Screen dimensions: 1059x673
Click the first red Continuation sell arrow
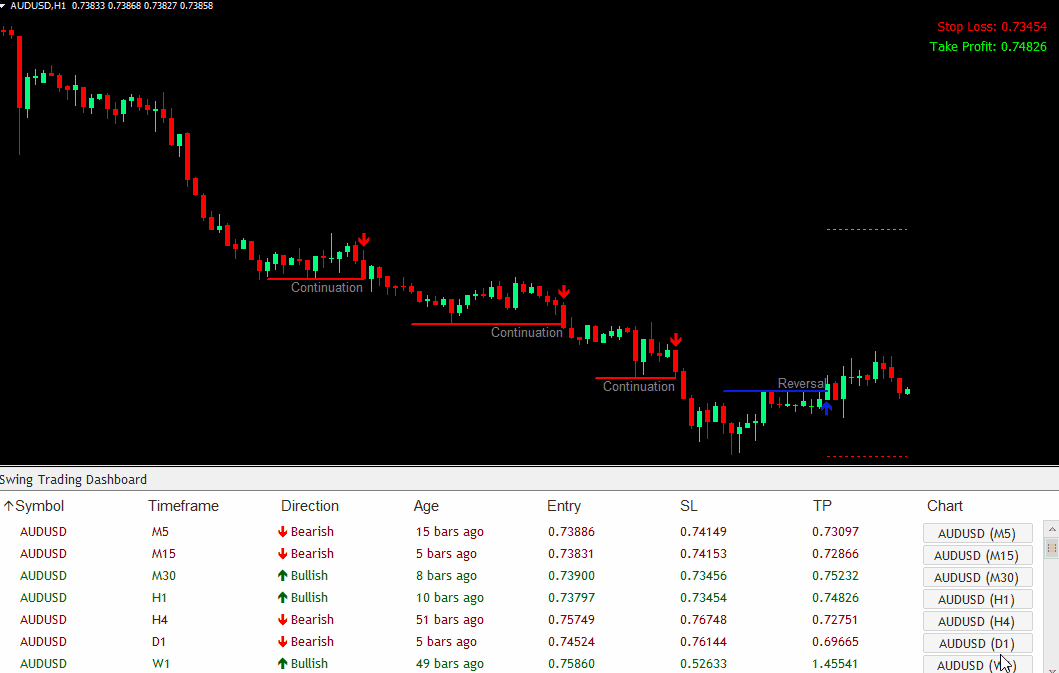[364, 240]
